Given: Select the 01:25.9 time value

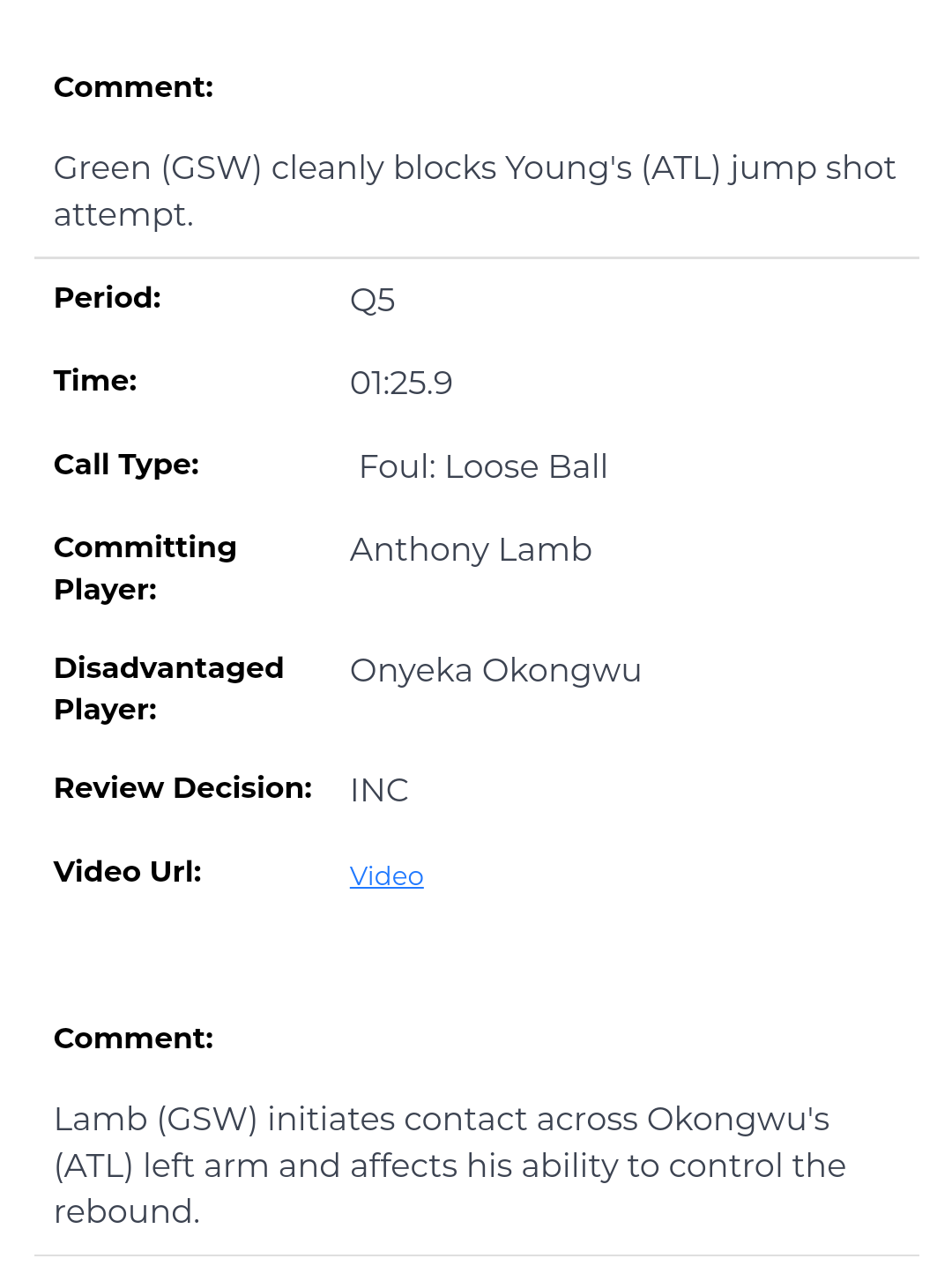Looking at the screenshot, I should (401, 383).
